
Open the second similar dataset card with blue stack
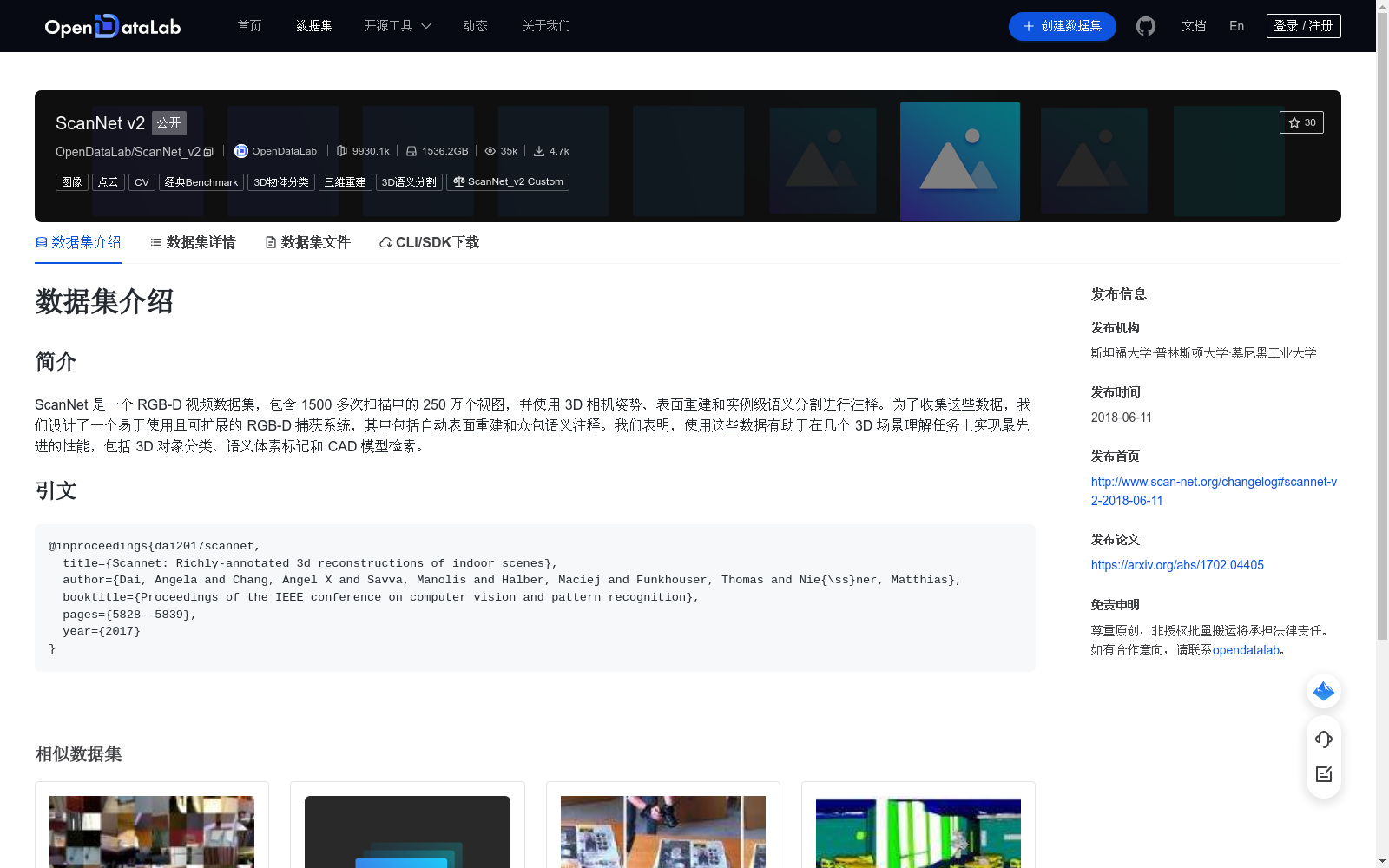click(x=407, y=832)
